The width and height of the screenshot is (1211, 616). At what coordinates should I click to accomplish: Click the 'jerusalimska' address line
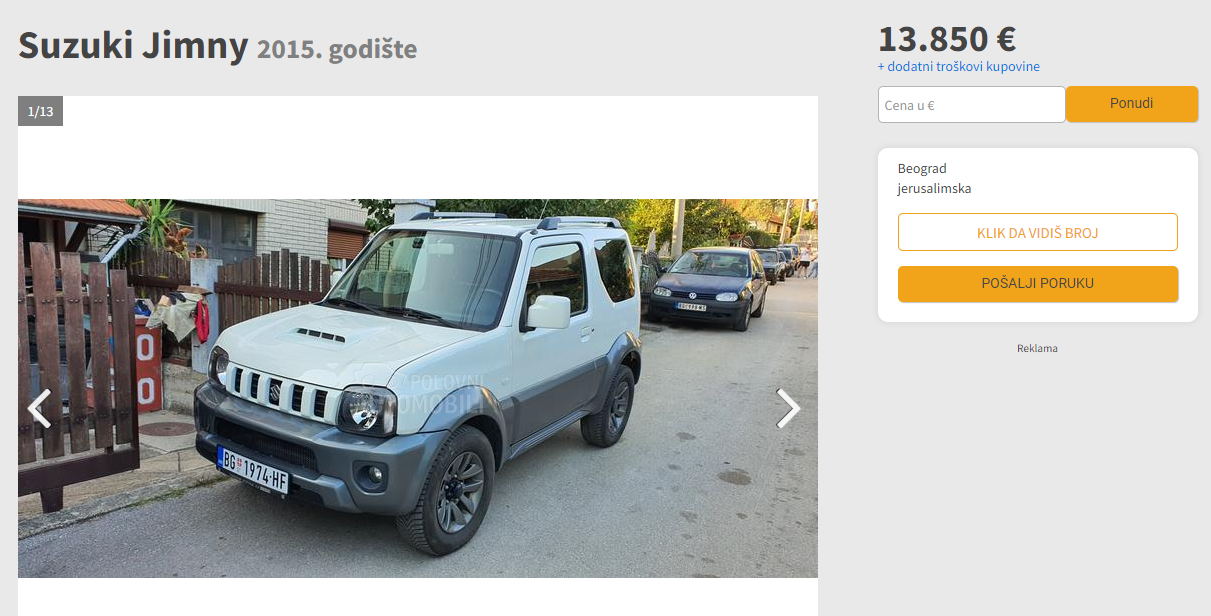(x=934, y=188)
